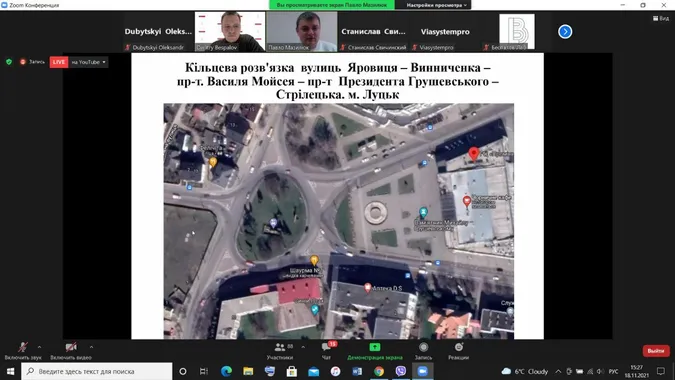Viewport: 675px width, 380px height.
Task: Click the red cafe marker on map
Action: coord(467,201)
